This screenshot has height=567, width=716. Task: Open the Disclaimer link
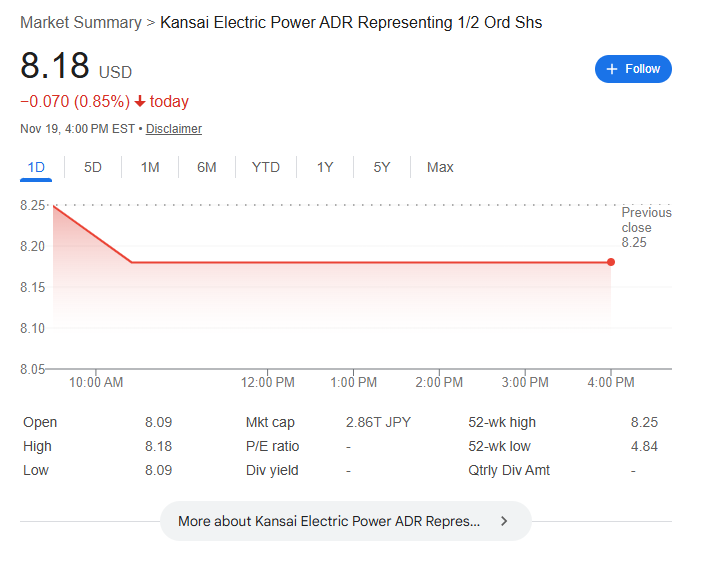pyautogui.click(x=174, y=129)
